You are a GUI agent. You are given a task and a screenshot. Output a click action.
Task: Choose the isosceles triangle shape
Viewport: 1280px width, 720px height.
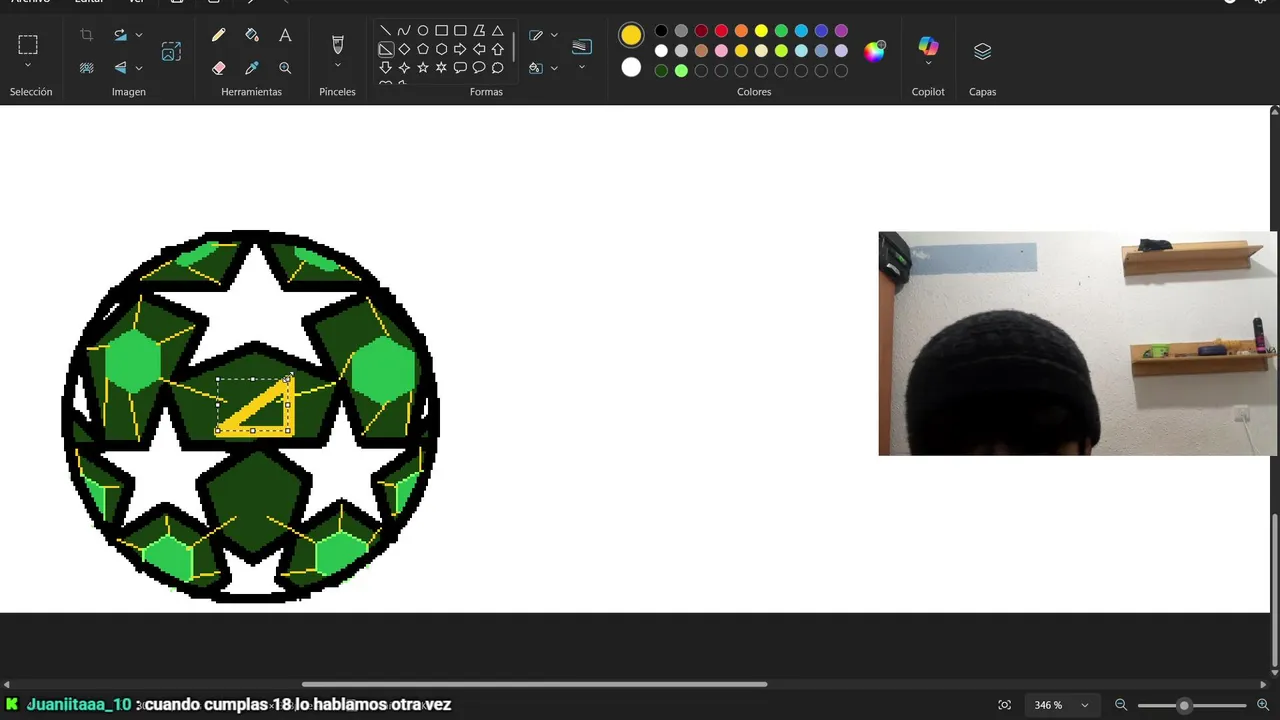point(497,31)
